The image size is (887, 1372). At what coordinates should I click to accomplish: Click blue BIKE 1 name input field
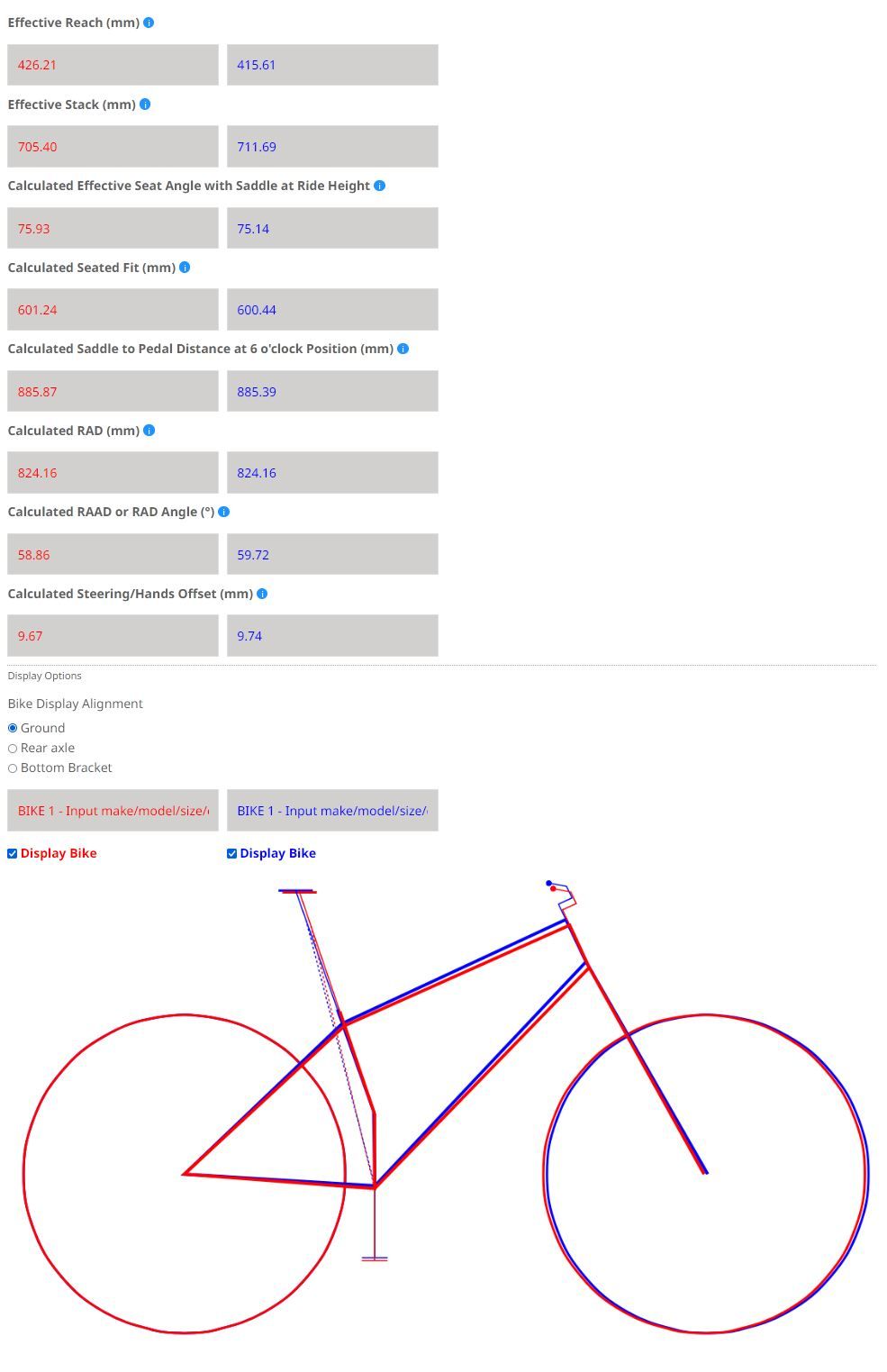pos(332,811)
